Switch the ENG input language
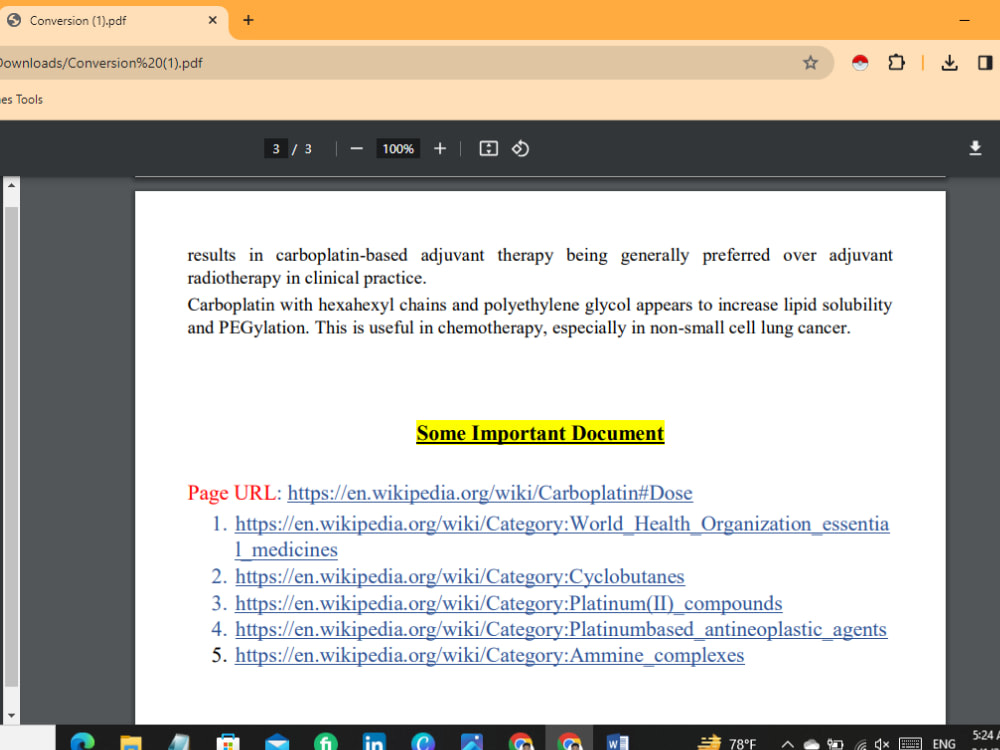Viewport: 1000px width, 750px height. [x=944, y=744]
